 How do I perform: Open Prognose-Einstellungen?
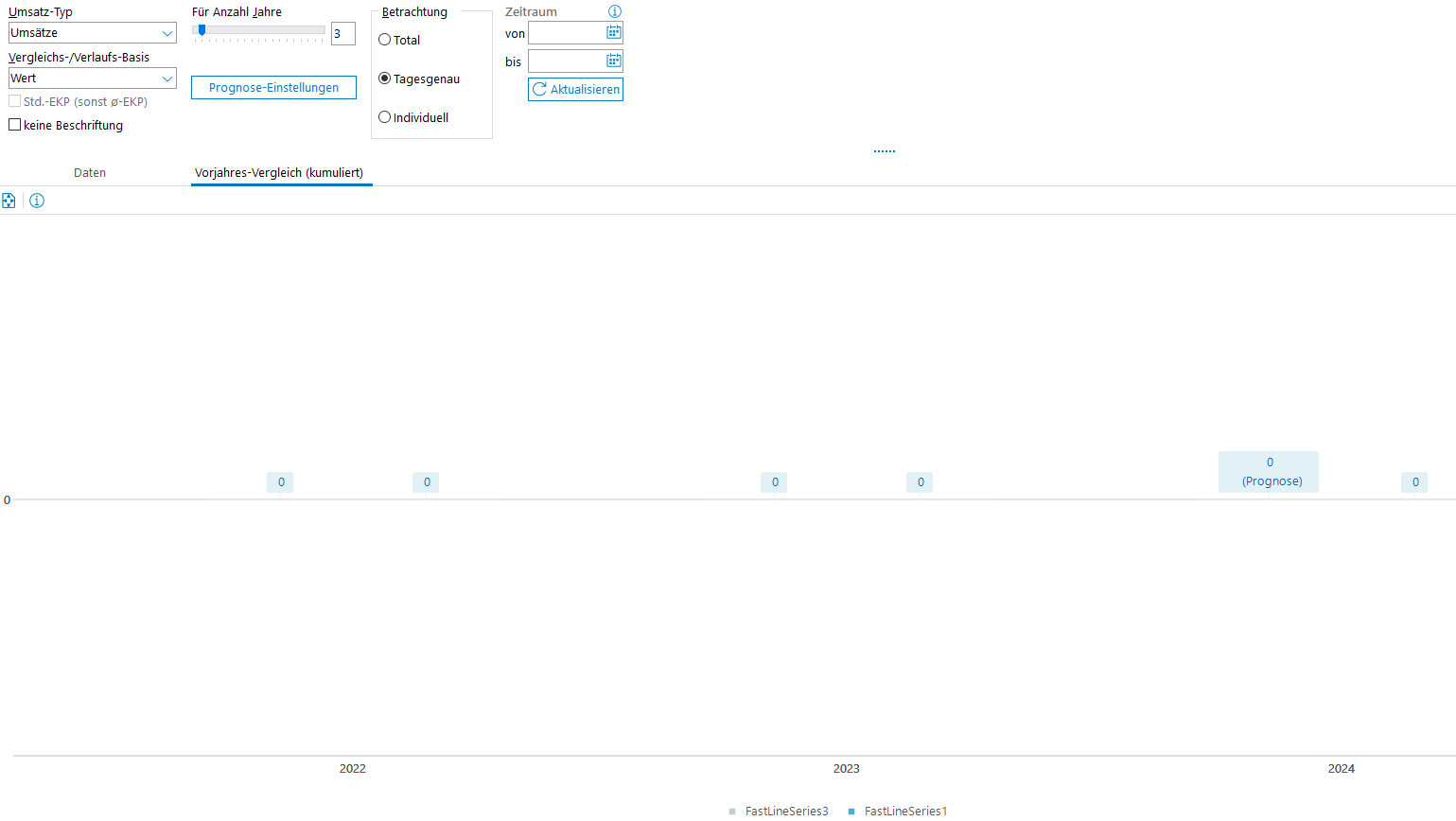point(273,88)
